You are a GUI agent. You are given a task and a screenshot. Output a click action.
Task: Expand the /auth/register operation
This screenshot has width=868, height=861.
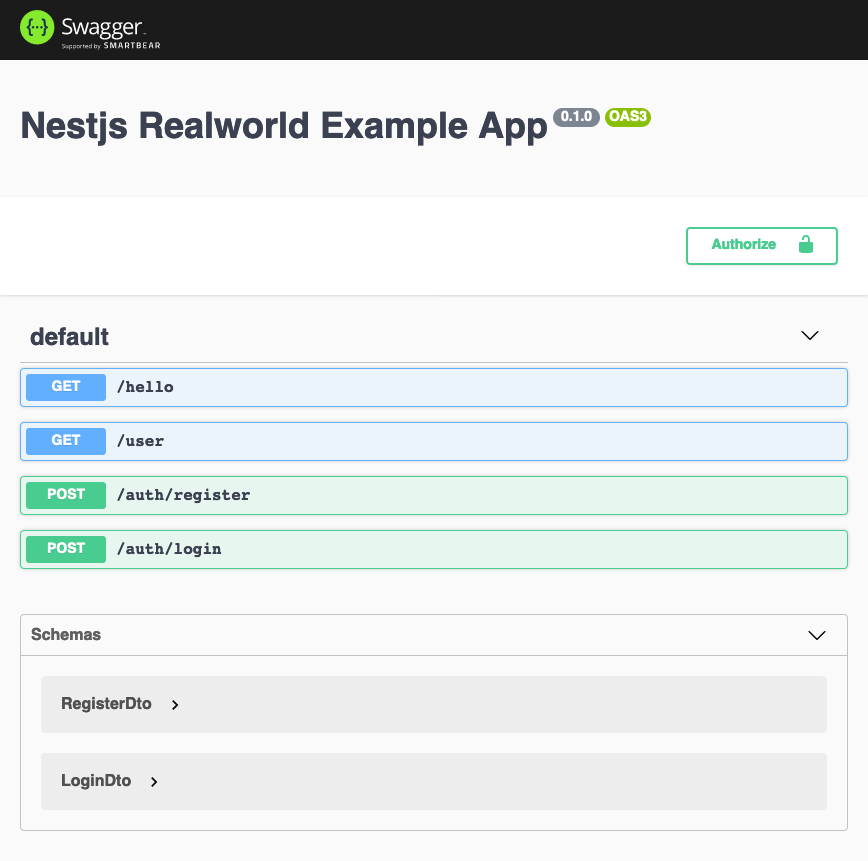tap(183, 495)
